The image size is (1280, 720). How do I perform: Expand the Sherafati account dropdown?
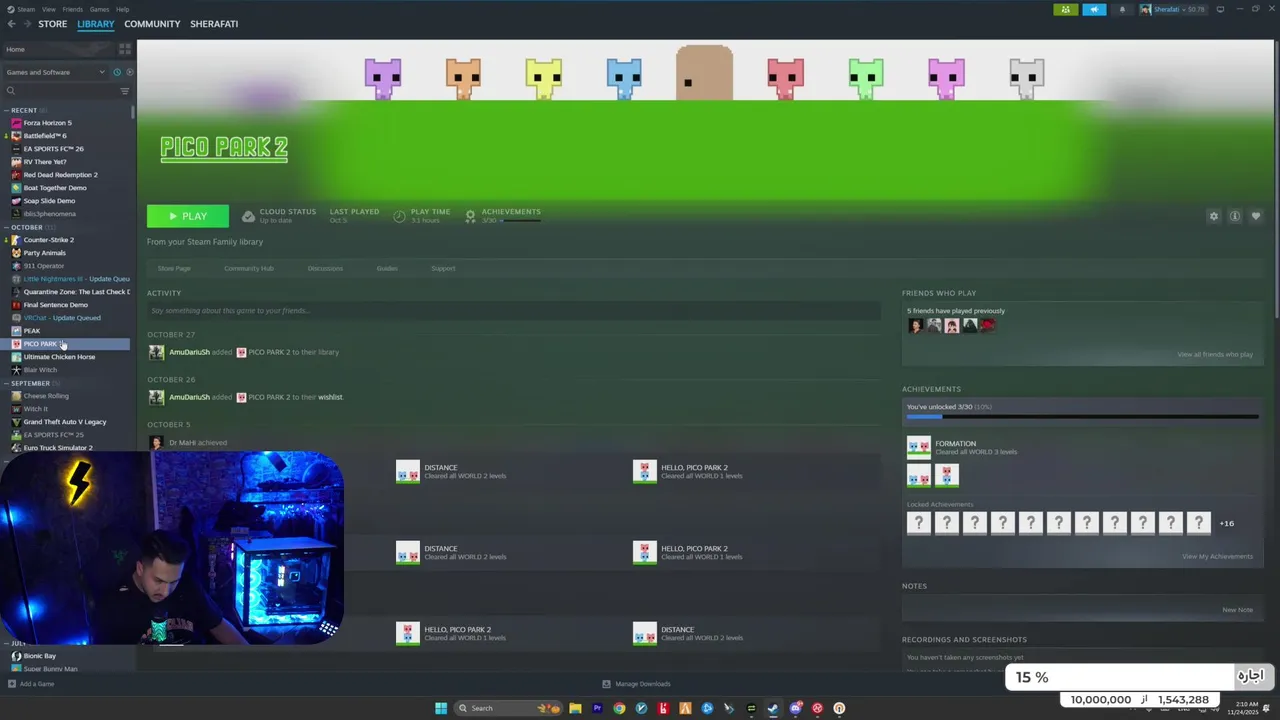tap(1174, 9)
